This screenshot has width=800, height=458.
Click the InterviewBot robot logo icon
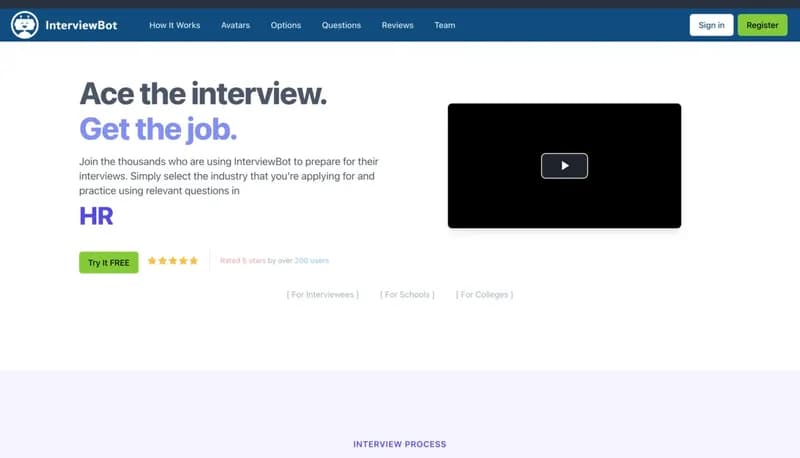pos(24,24)
